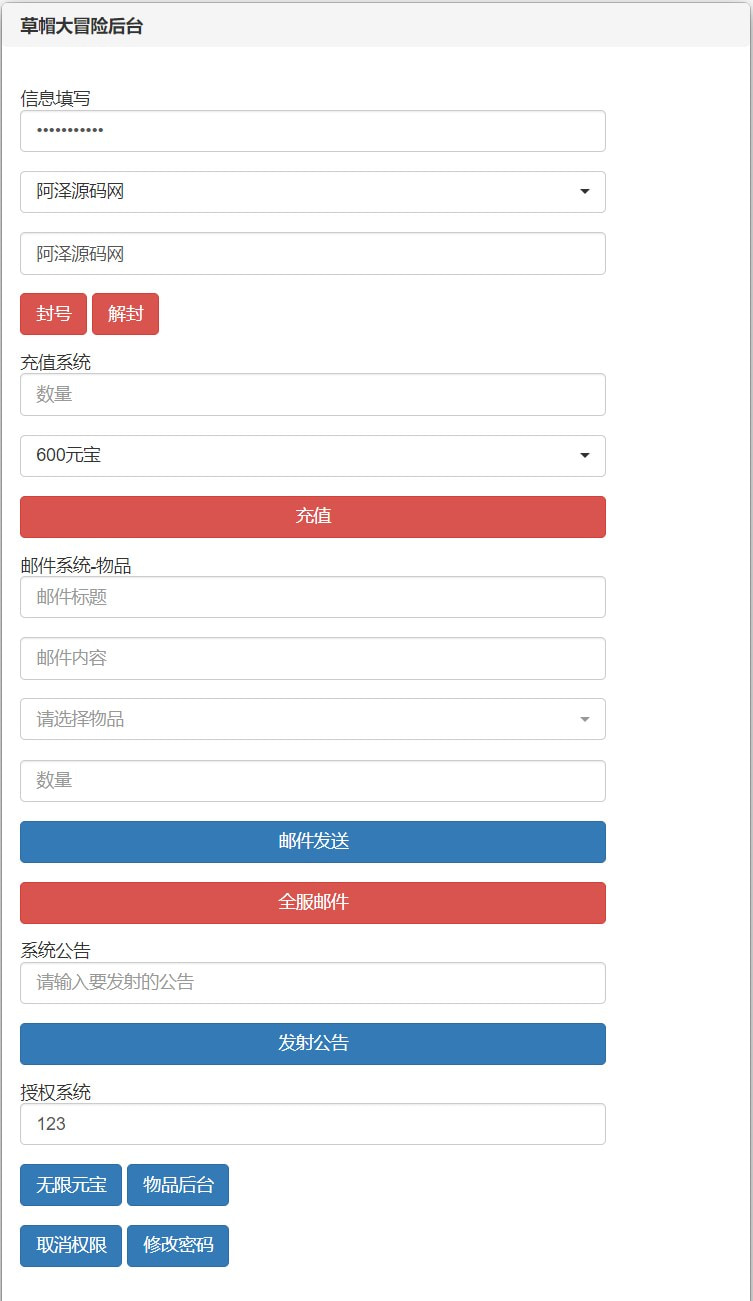Click the blue 邮件发送 button
The width and height of the screenshot is (753, 1301).
click(x=312, y=842)
